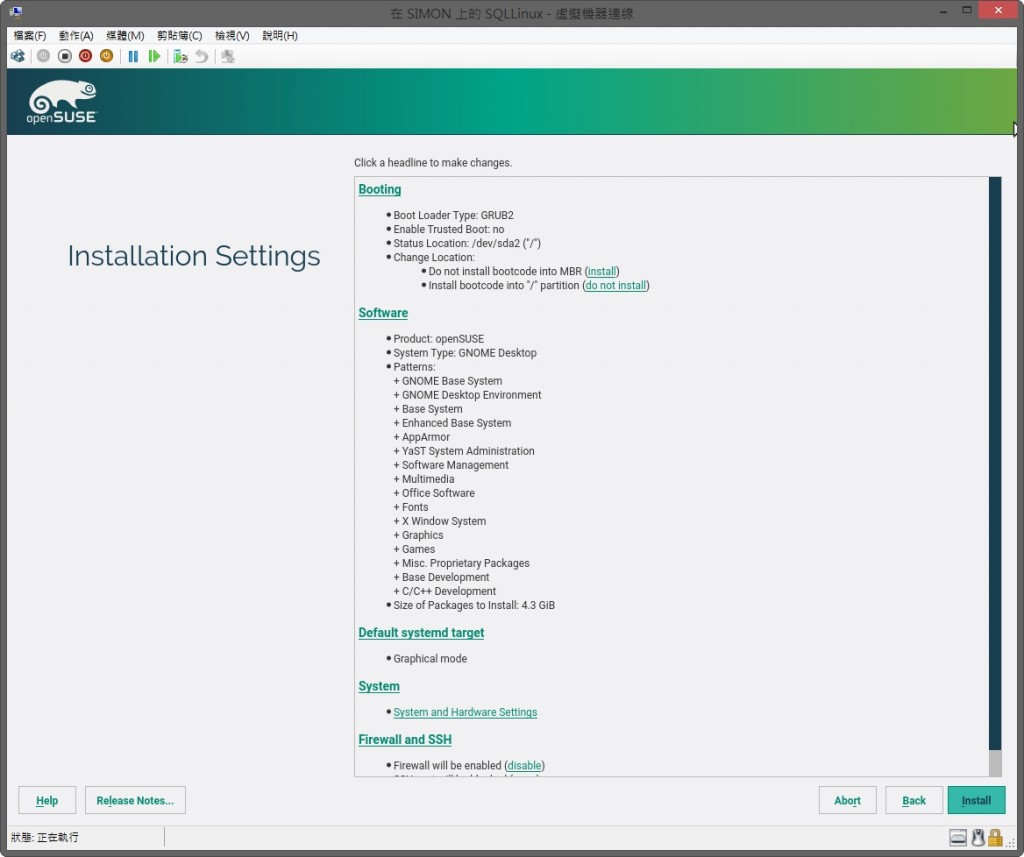Click the Abort button
Image resolution: width=1024 pixels, height=857 pixels.
tap(847, 800)
